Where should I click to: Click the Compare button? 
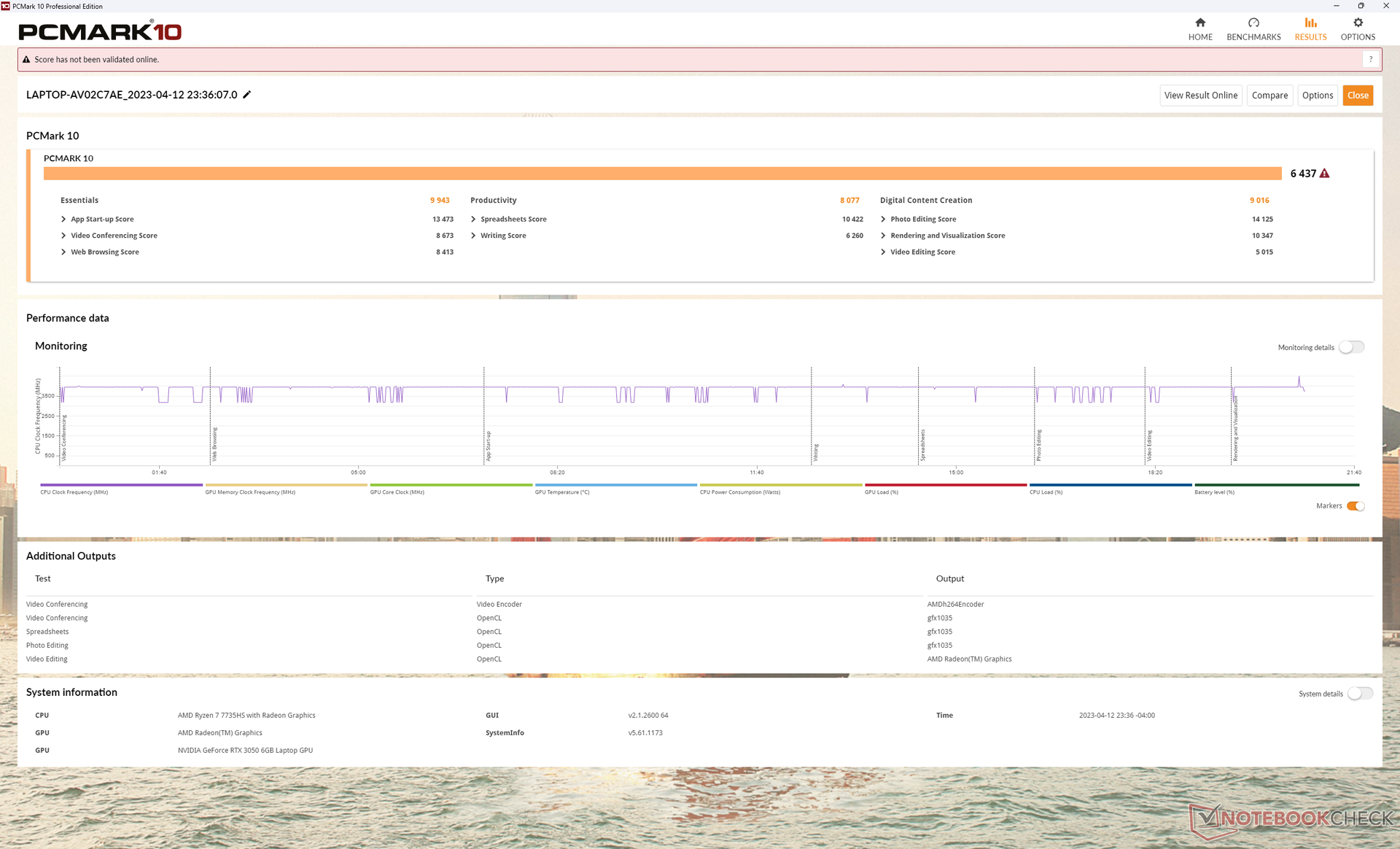1269,96
